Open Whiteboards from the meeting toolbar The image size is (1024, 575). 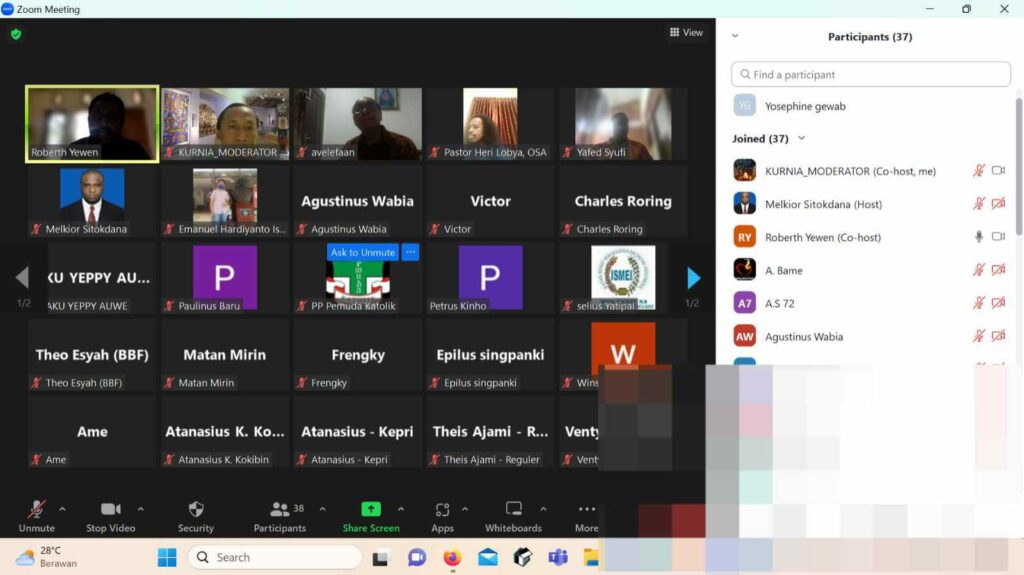click(513, 510)
